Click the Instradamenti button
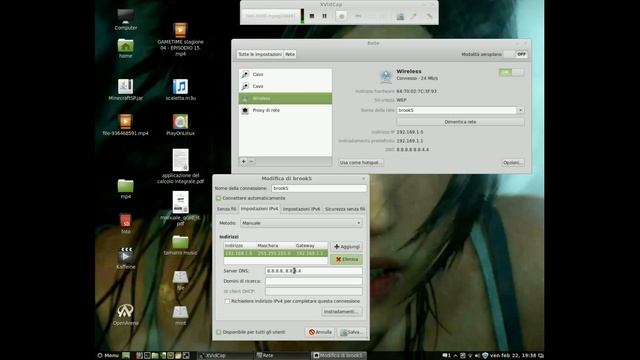This screenshot has height=360, width=640. (342, 312)
